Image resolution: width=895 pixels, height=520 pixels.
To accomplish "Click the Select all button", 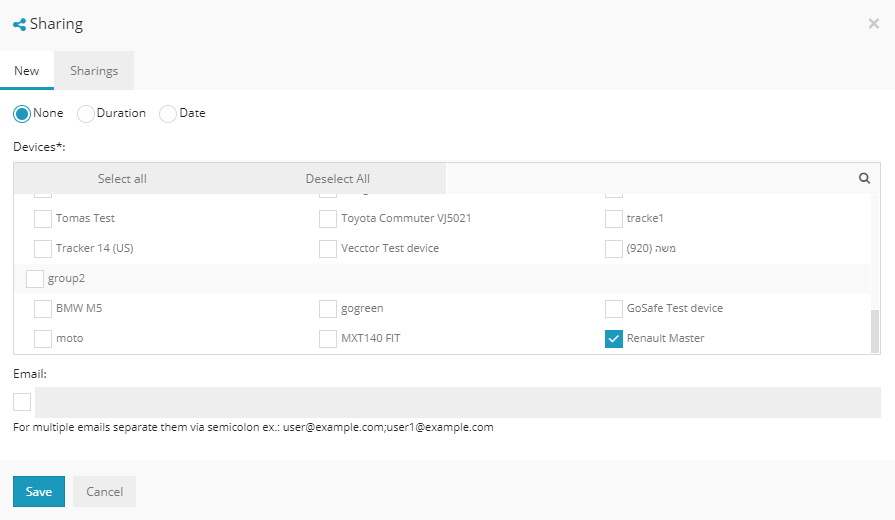I will point(122,179).
